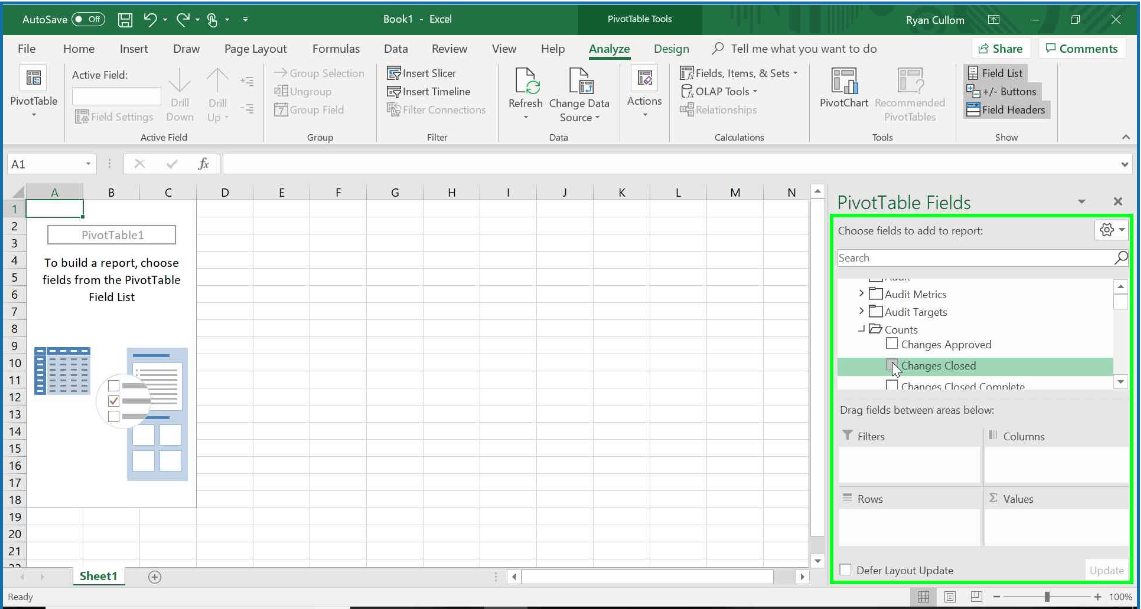Click the Filters area box
Image resolution: width=1141 pixels, height=609 pixels.
tap(909, 465)
